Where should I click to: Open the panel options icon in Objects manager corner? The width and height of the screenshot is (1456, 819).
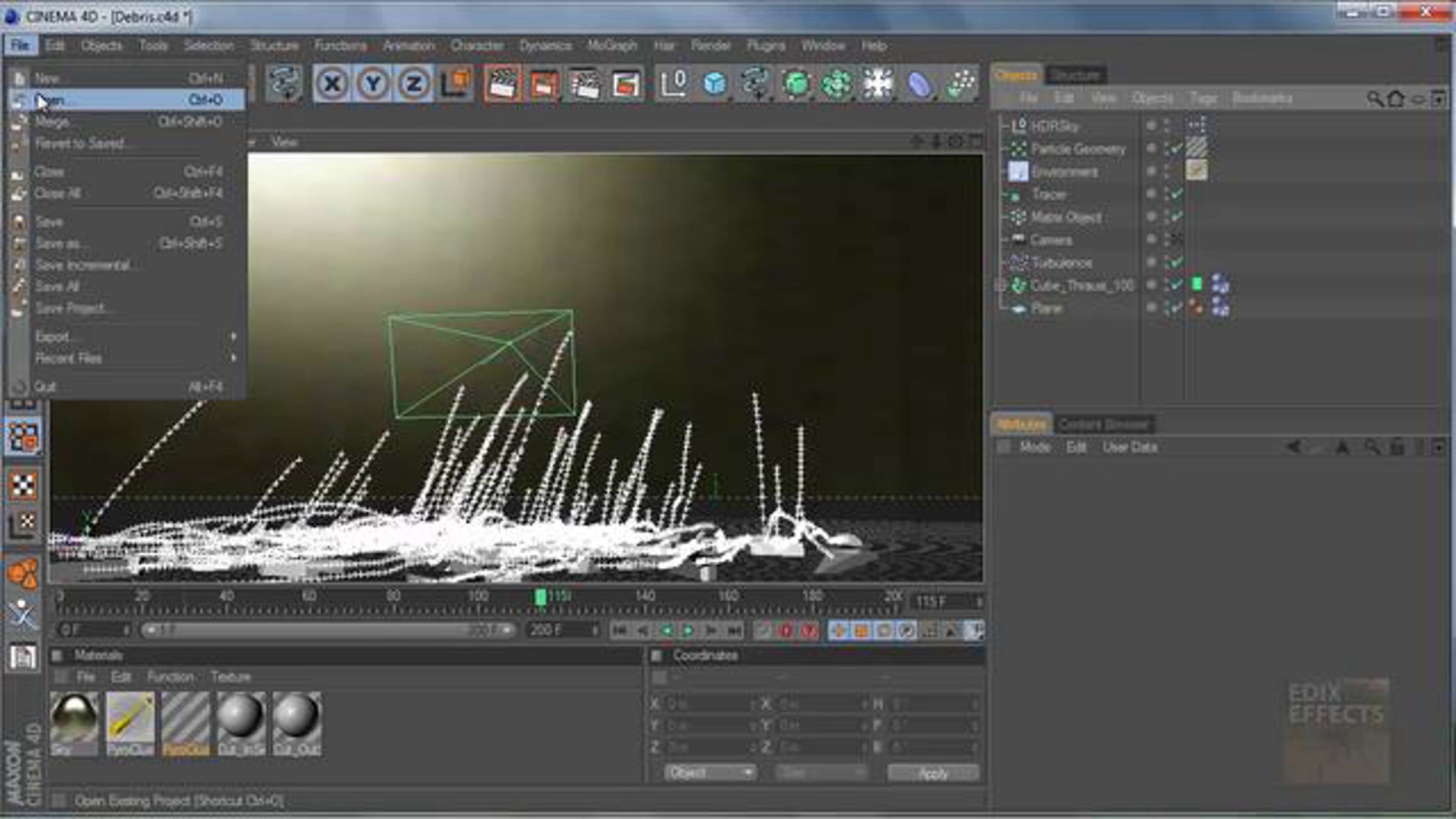(1439, 99)
